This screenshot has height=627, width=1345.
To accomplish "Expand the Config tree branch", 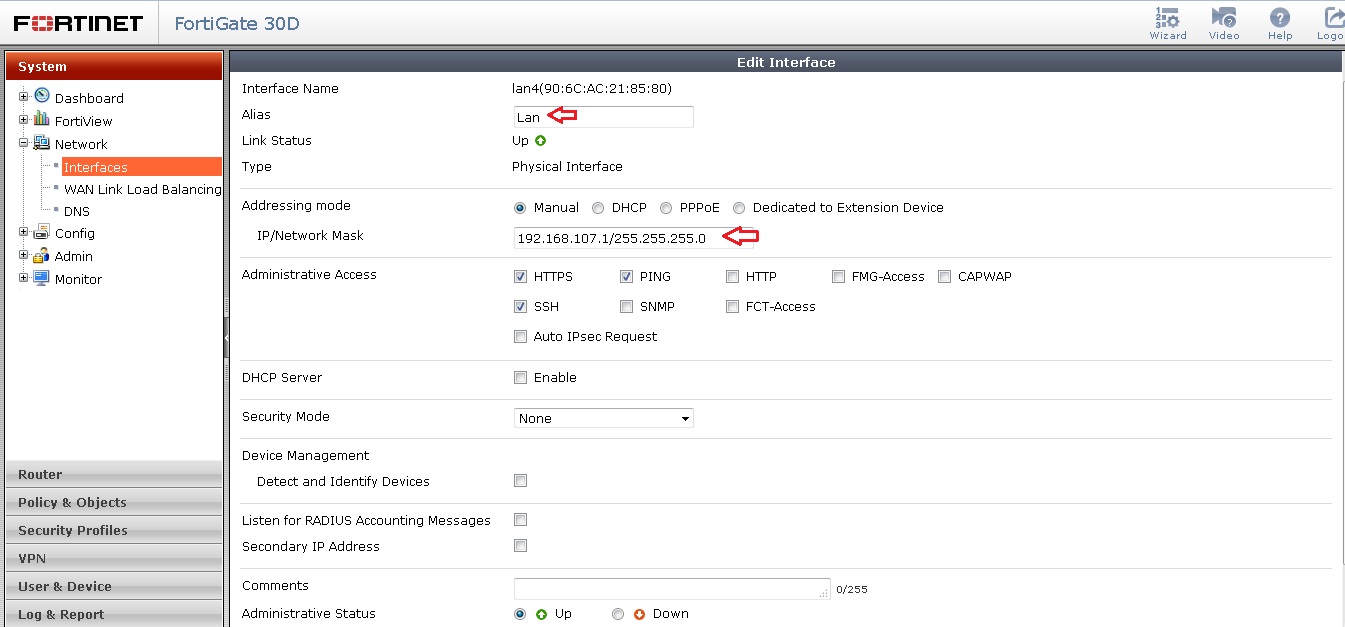I will click(22, 233).
